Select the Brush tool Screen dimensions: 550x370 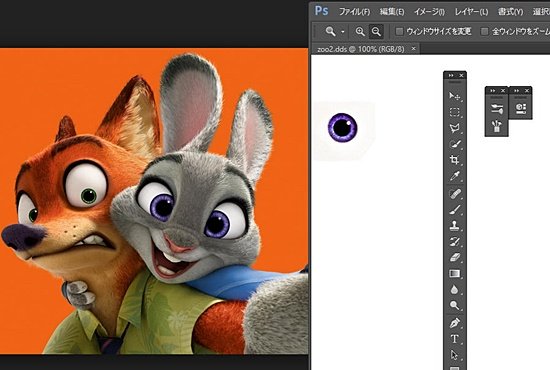pos(455,210)
